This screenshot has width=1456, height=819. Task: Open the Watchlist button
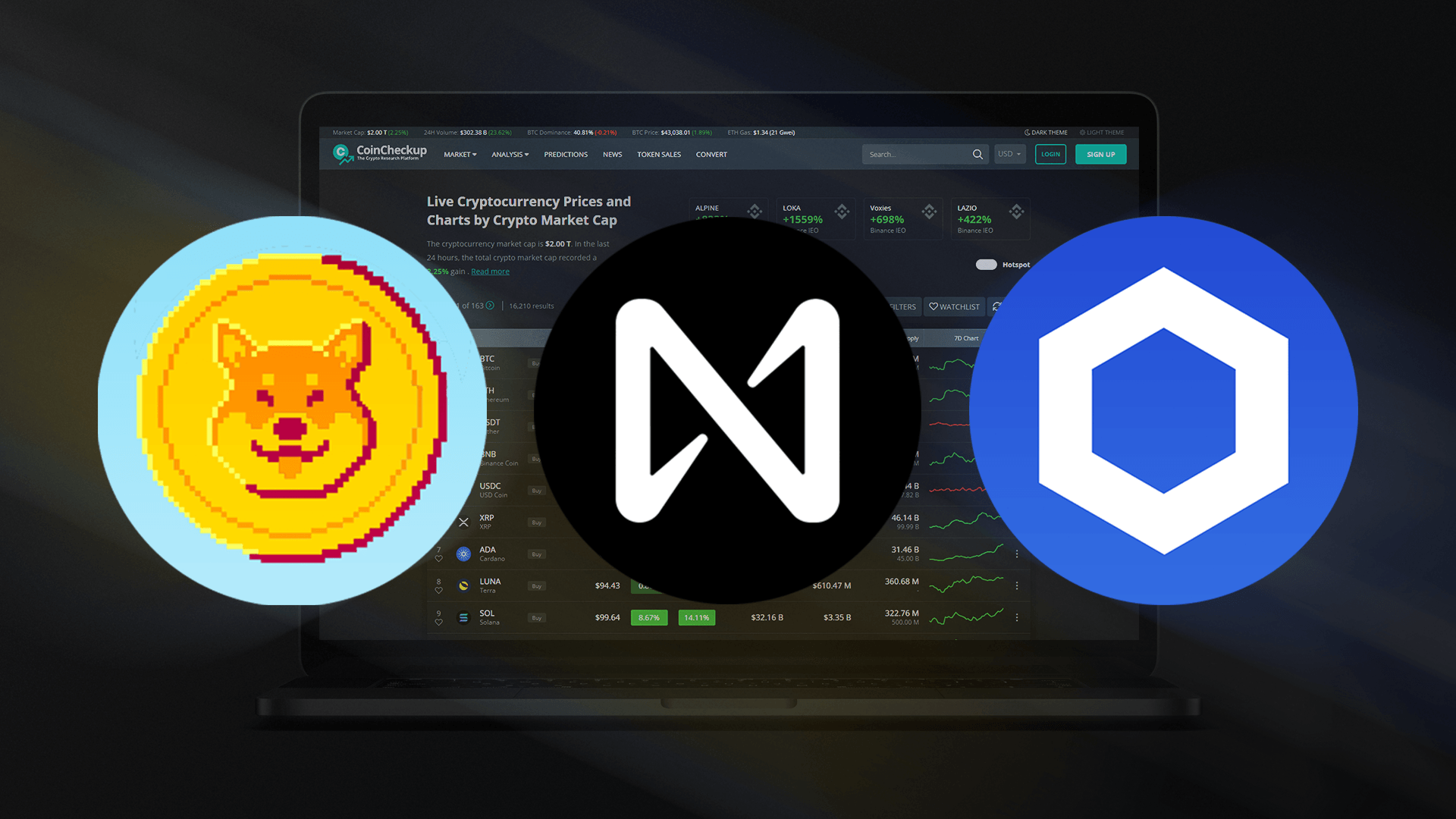tap(954, 306)
